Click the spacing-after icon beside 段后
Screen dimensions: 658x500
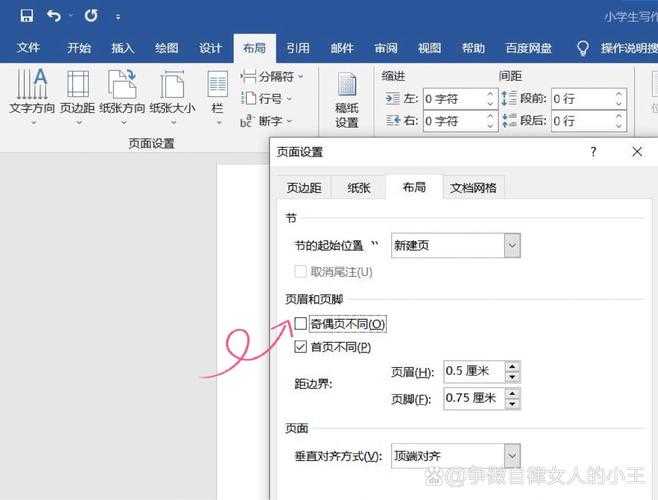[509, 120]
